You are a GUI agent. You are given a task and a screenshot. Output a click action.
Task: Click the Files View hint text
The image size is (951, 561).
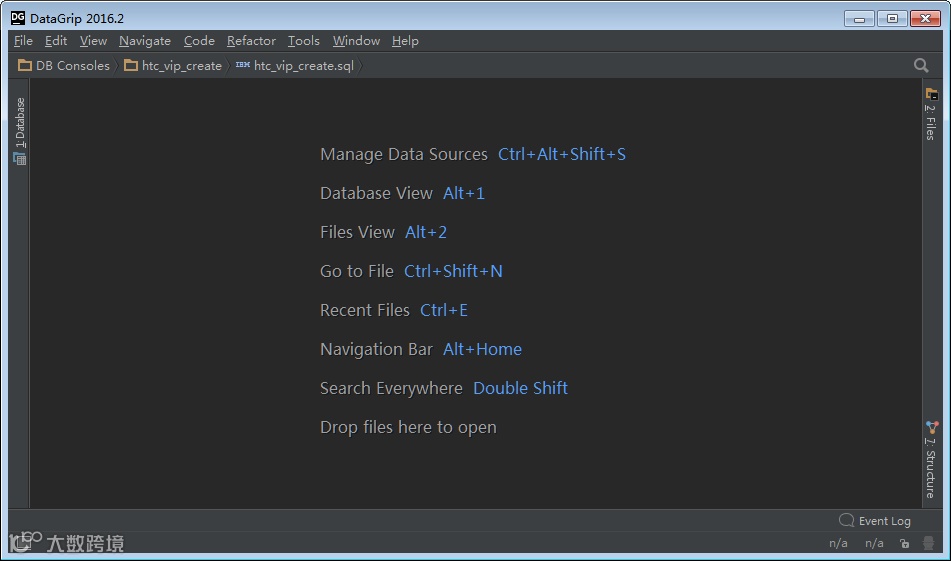click(x=357, y=232)
